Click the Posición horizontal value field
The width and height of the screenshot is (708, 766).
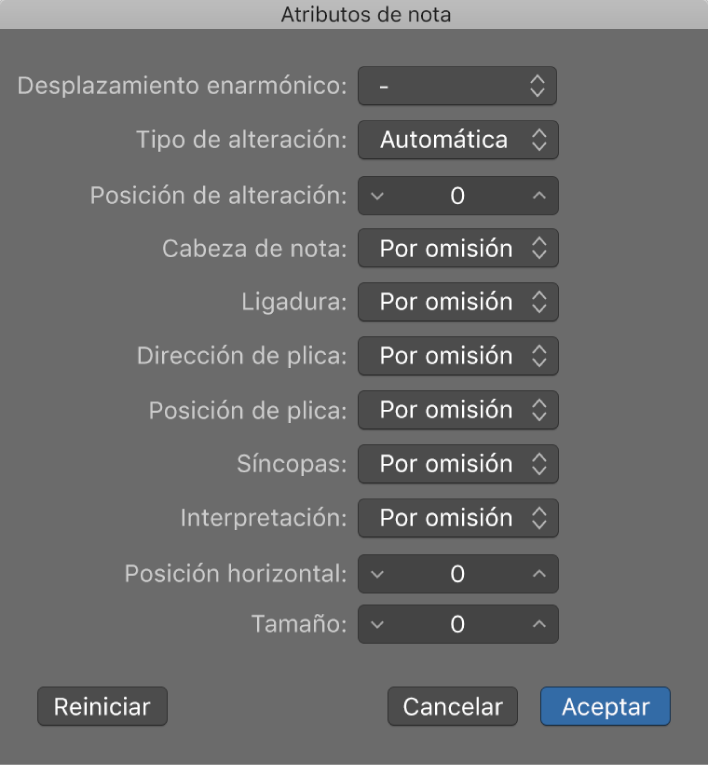click(x=457, y=574)
